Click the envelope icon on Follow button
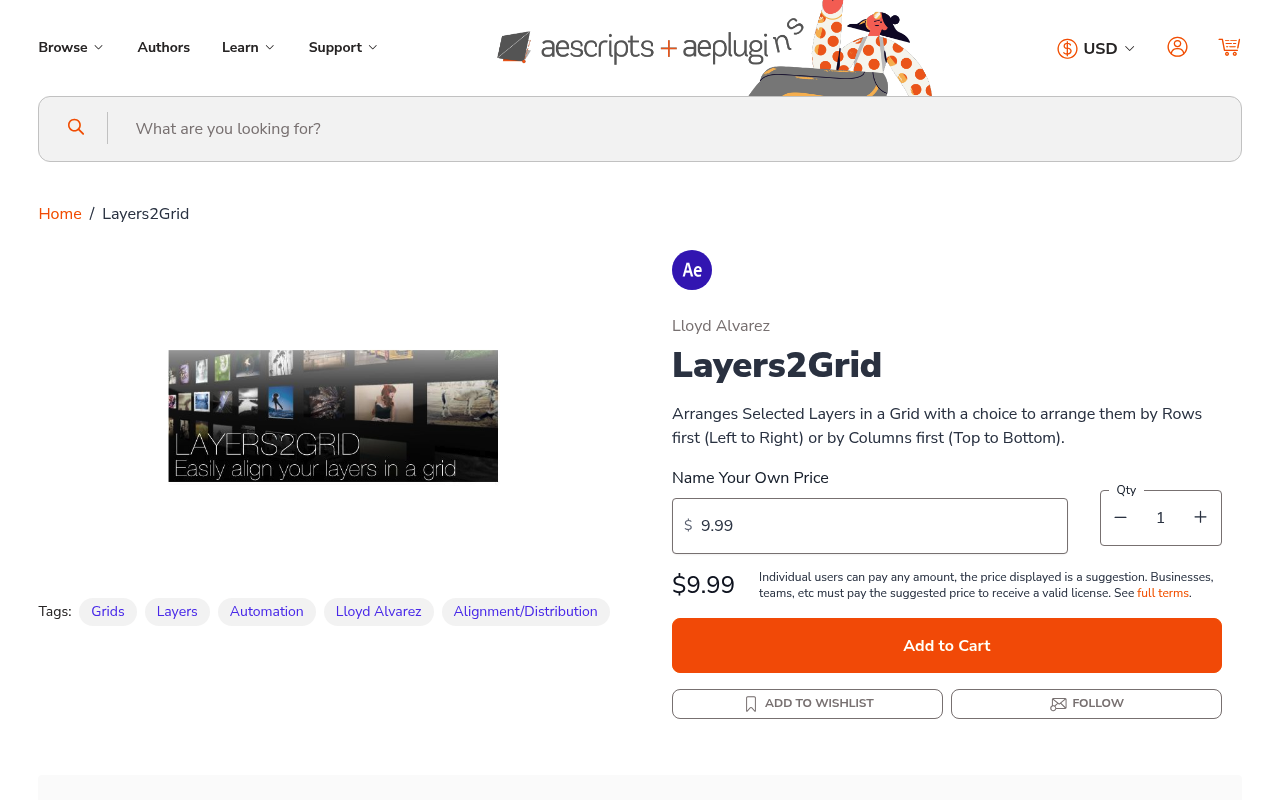The image size is (1280, 800). [x=1058, y=703]
